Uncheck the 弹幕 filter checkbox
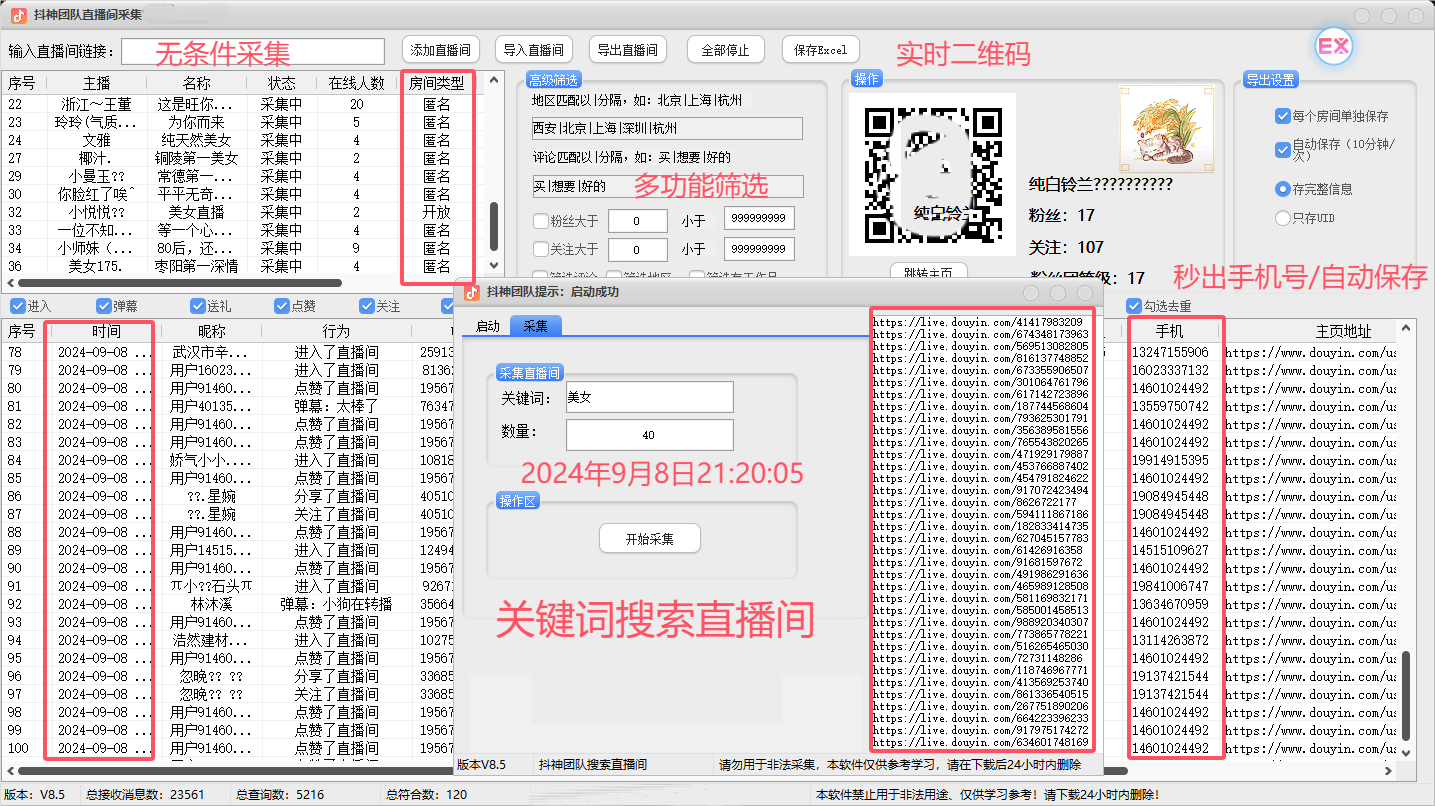The height and width of the screenshot is (806, 1435). click(104, 306)
